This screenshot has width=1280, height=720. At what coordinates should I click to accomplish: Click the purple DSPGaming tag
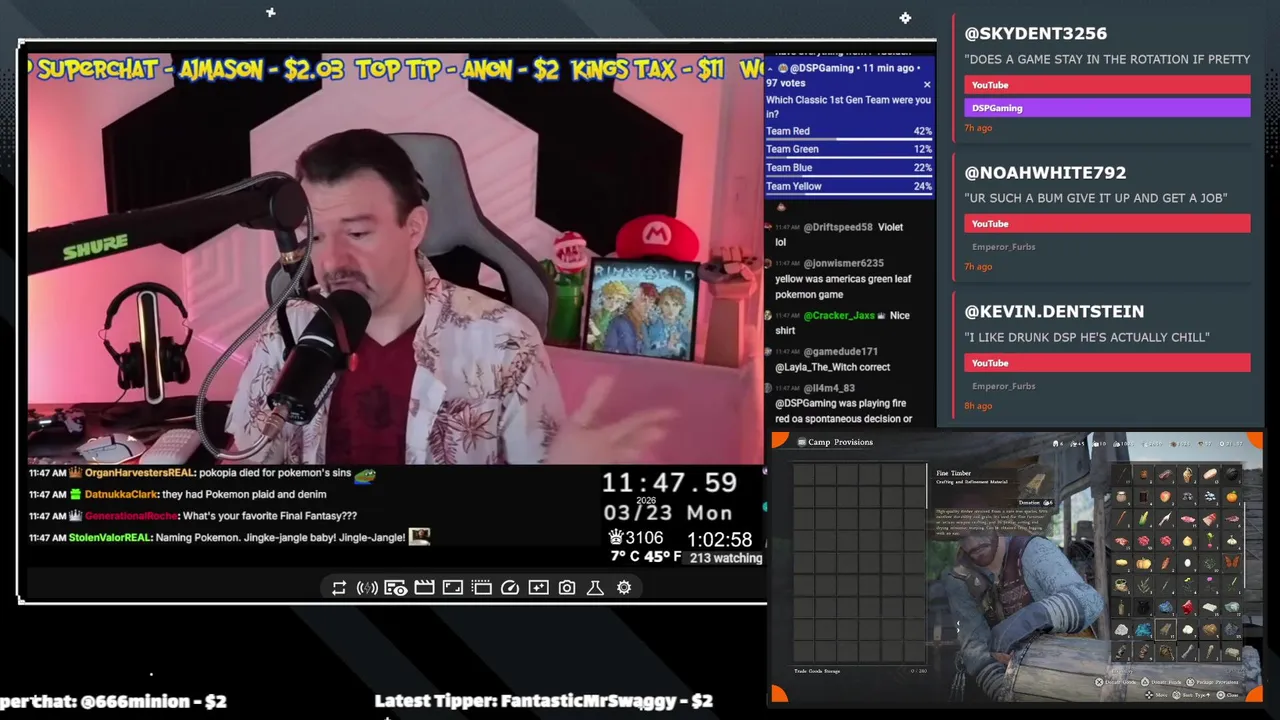coord(1107,108)
